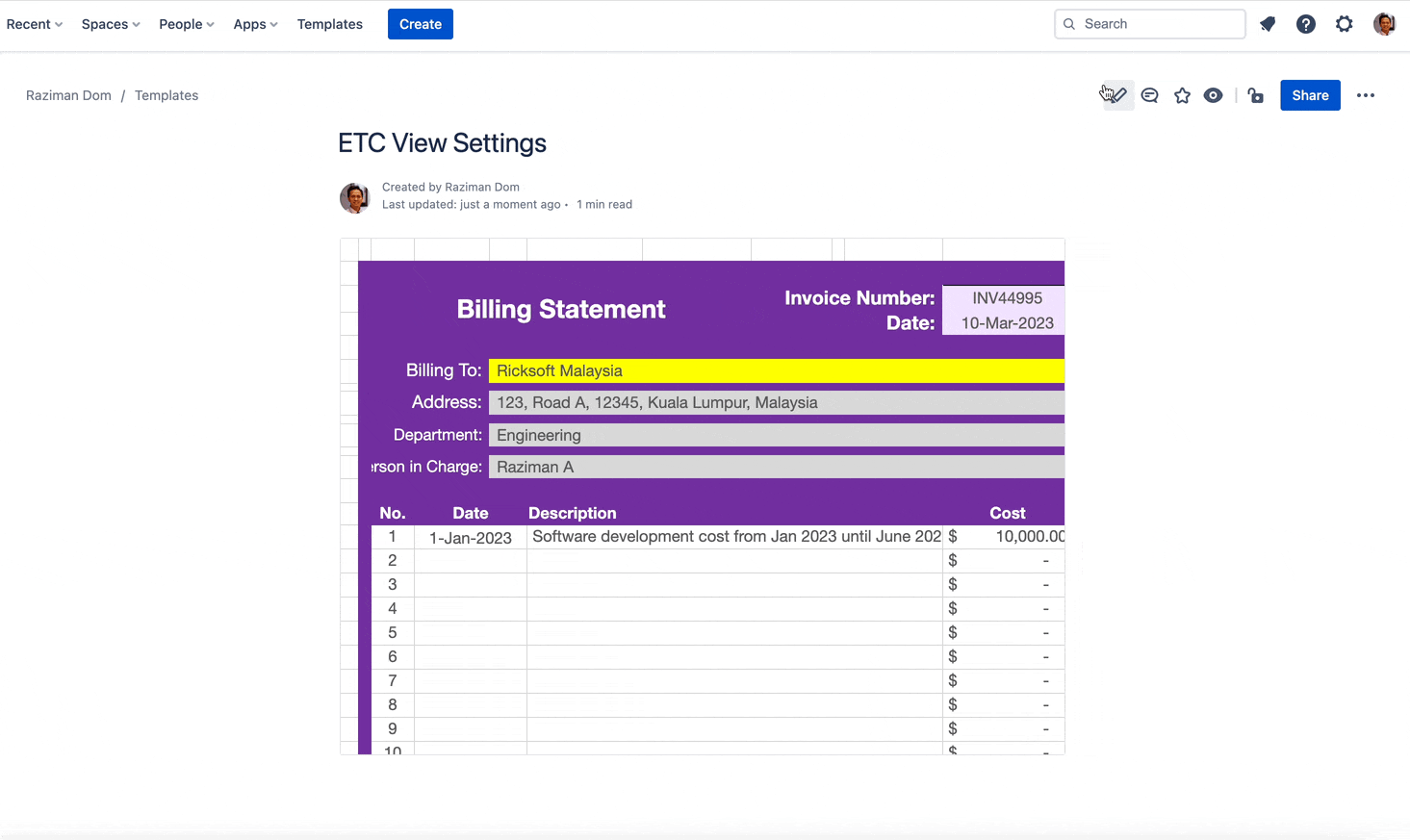Image resolution: width=1410 pixels, height=840 pixels.
Task: Expand the Apps dropdown
Action: (x=249, y=23)
